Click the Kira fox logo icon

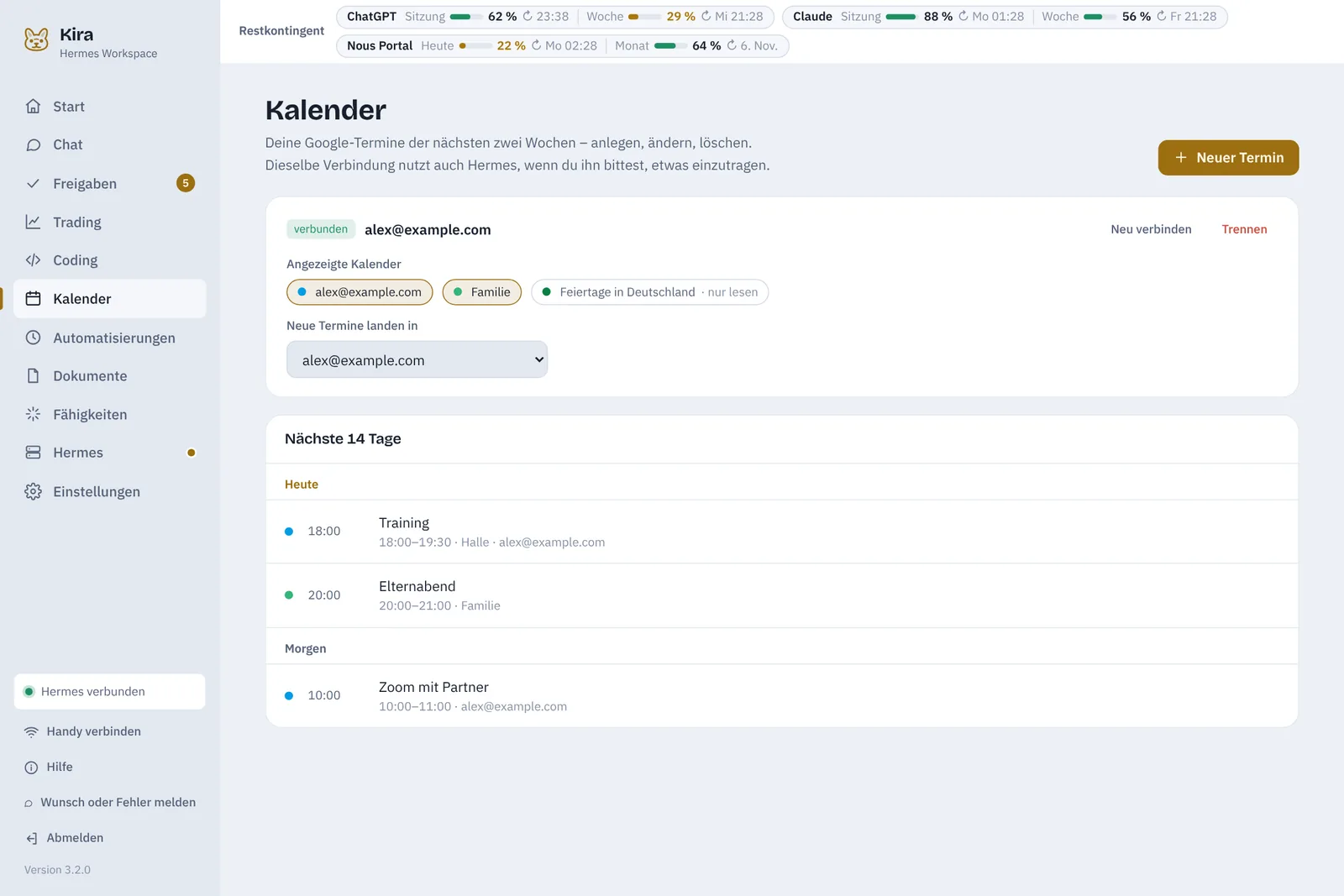click(36, 39)
